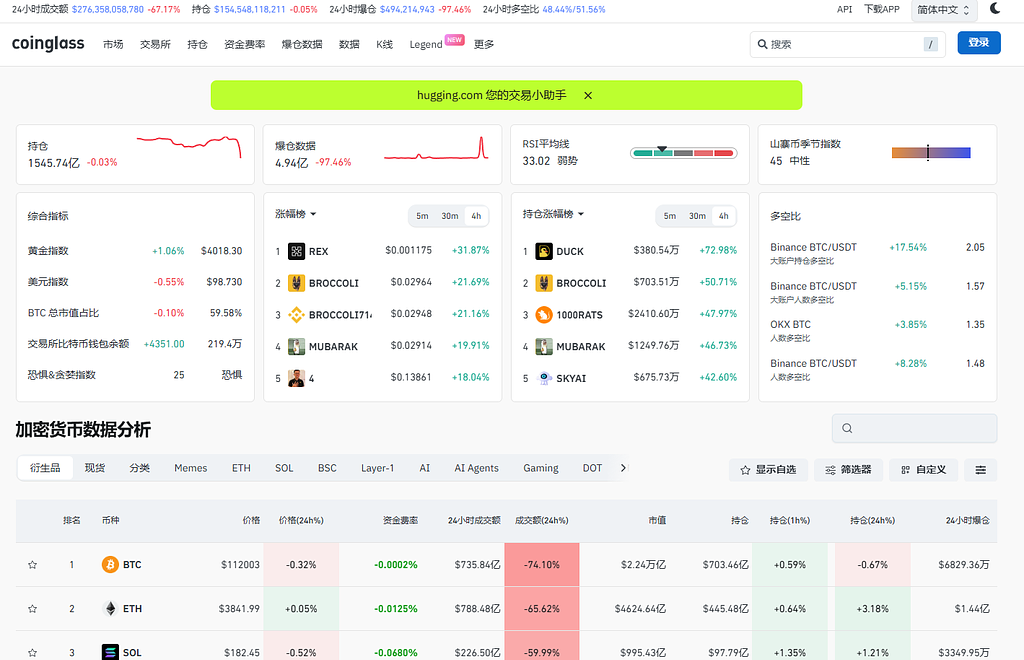
Task: Star BTC row as favorite
Action: point(32,565)
